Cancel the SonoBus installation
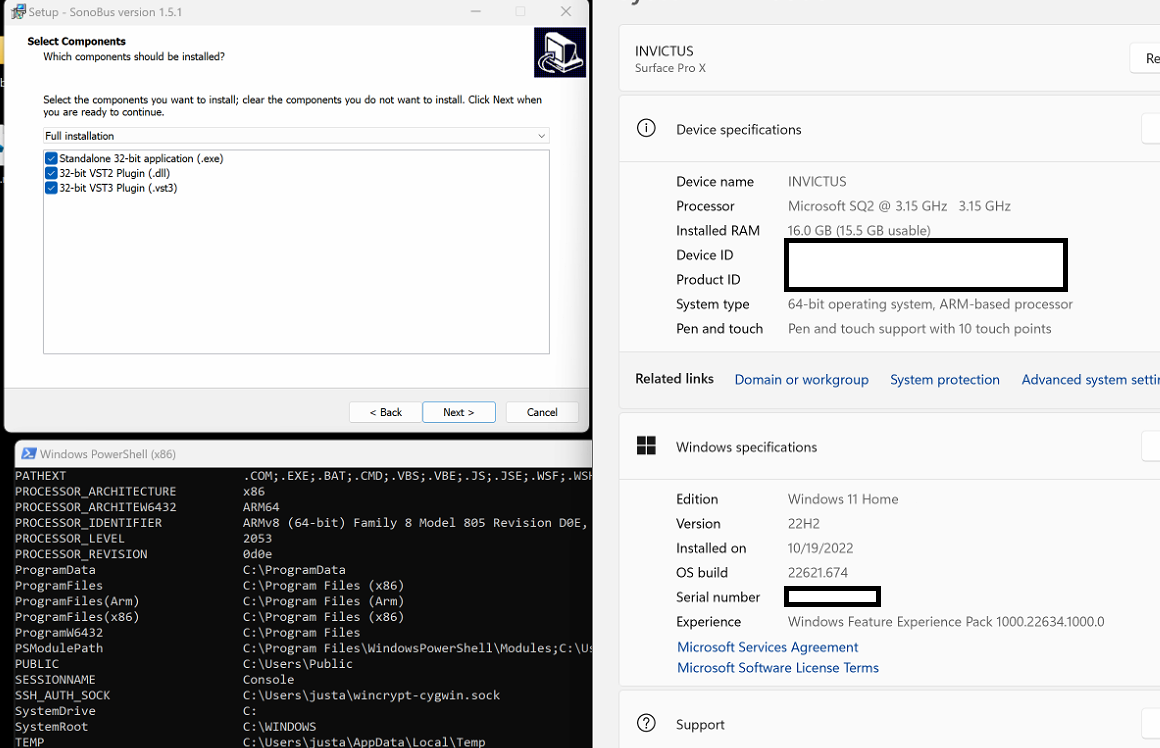This screenshot has width=1160, height=748. 542,412
